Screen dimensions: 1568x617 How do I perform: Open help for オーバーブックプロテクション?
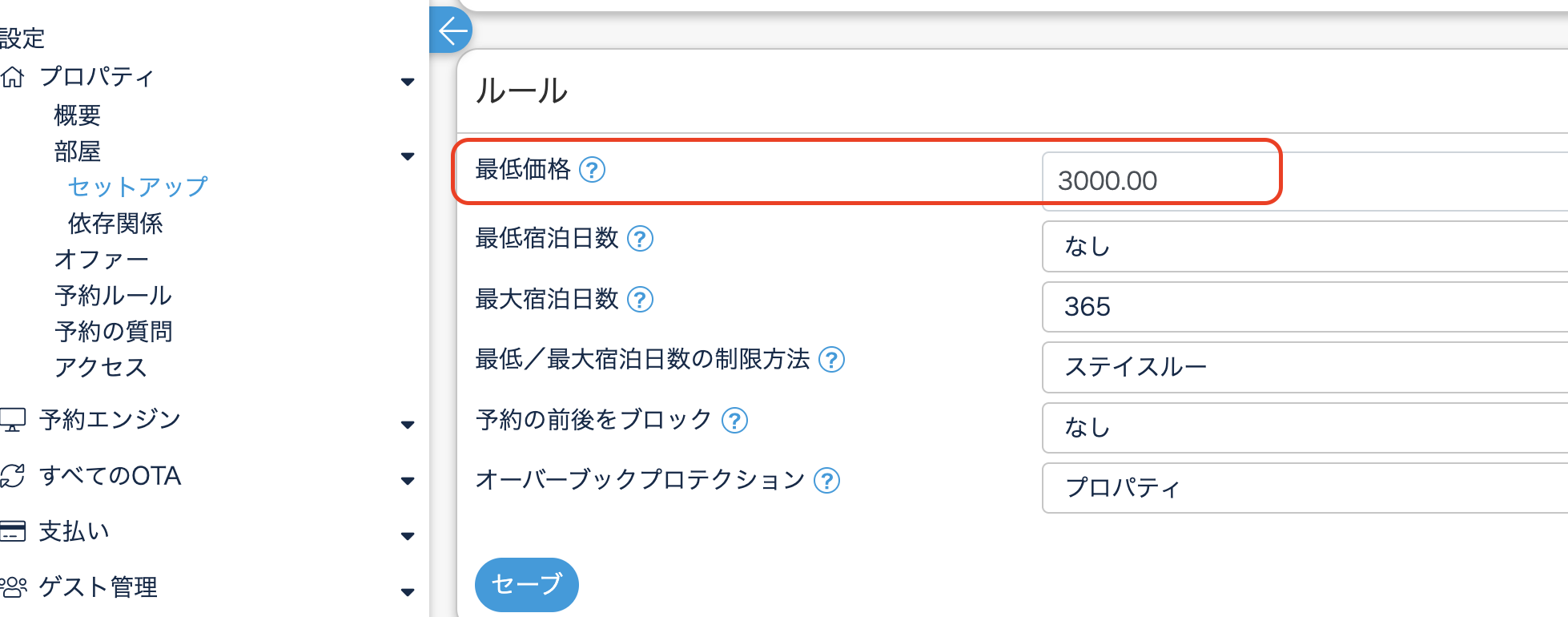pos(826,481)
